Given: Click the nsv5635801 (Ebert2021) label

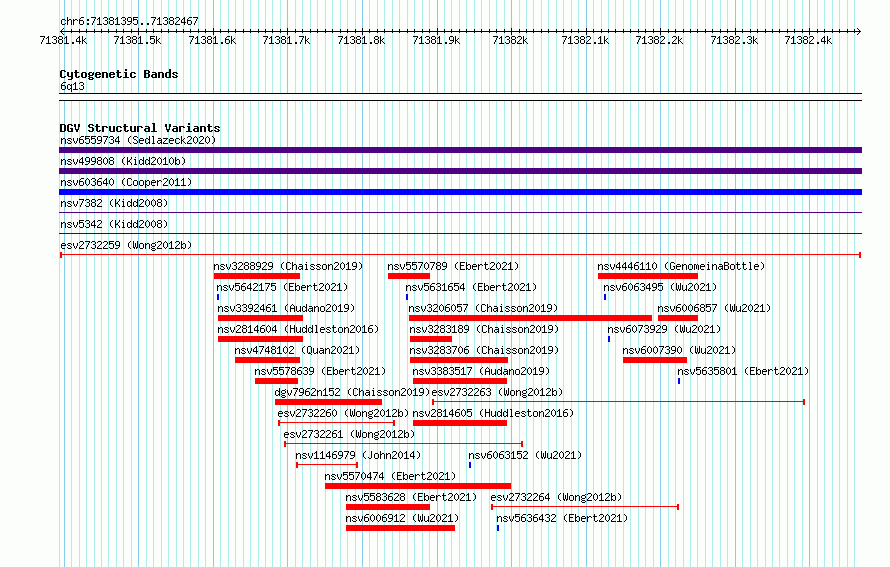Looking at the screenshot, I should pos(743,371).
